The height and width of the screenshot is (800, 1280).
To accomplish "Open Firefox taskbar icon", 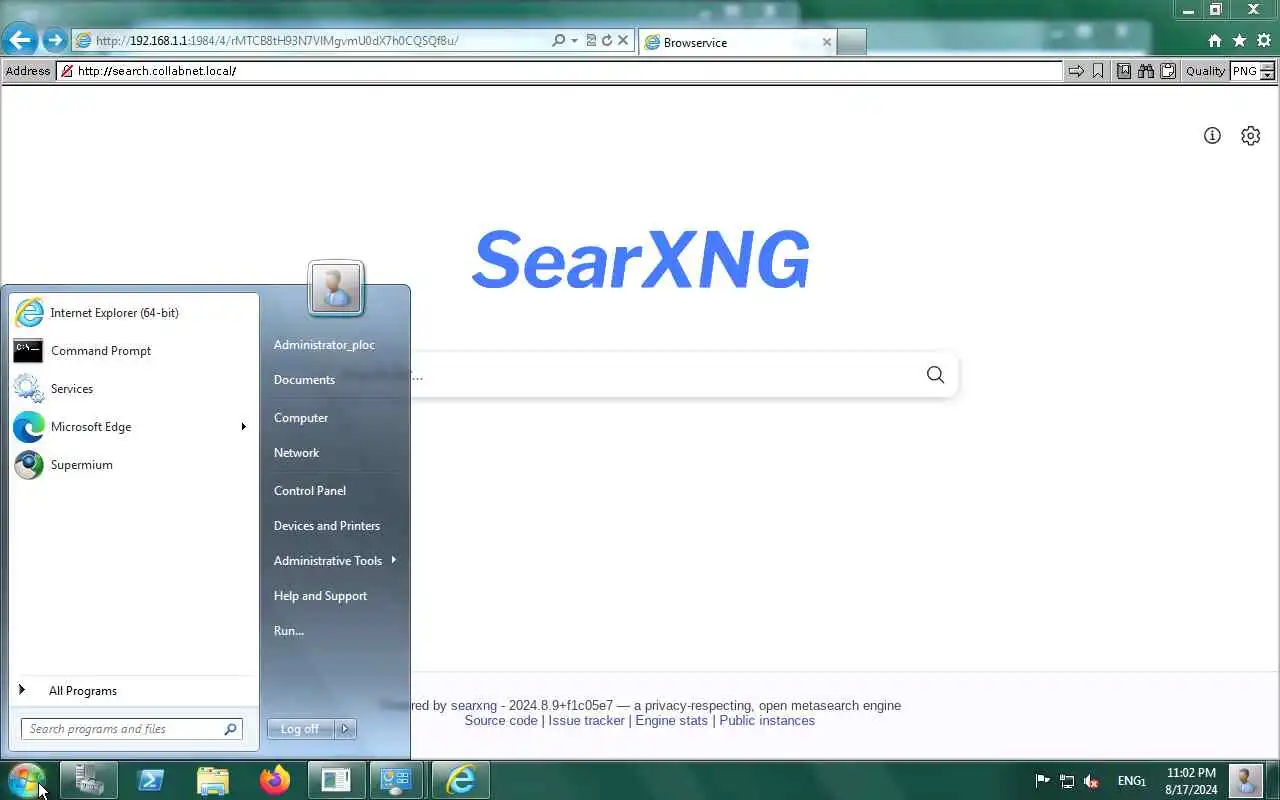I will tap(275, 780).
